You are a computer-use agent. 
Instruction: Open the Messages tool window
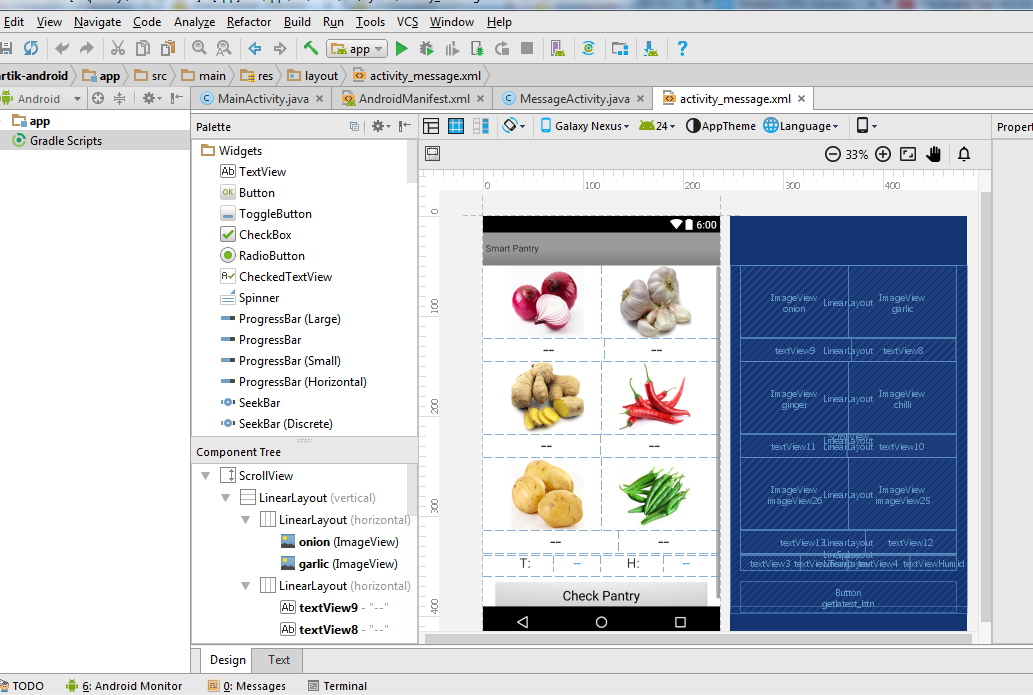pyautogui.click(x=247, y=686)
